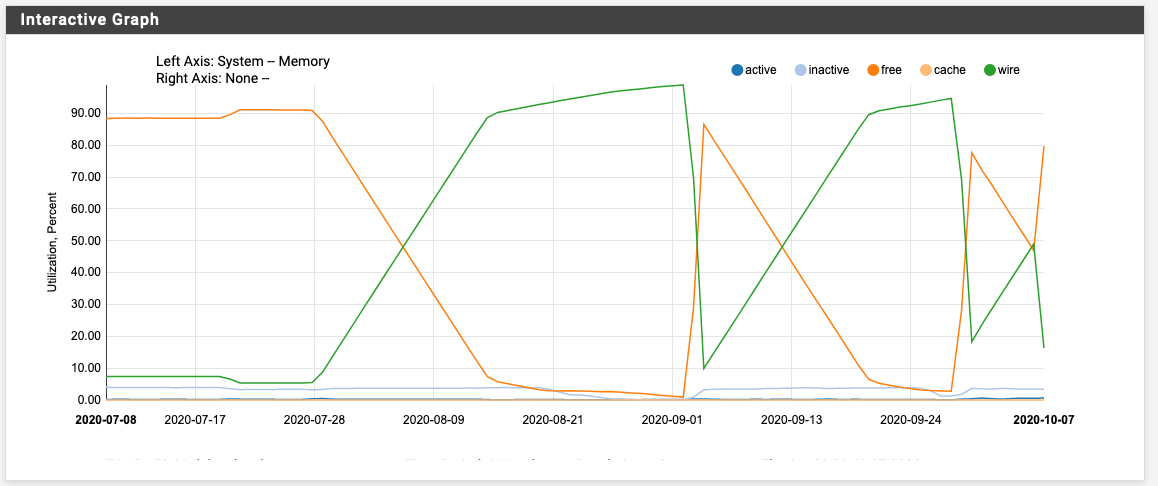Click the 'wire' legend text label
Image resolution: width=1158 pixels, height=486 pixels.
click(1008, 70)
